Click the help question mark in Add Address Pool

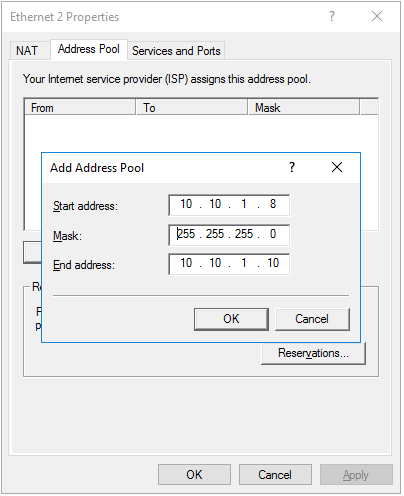(x=292, y=167)
